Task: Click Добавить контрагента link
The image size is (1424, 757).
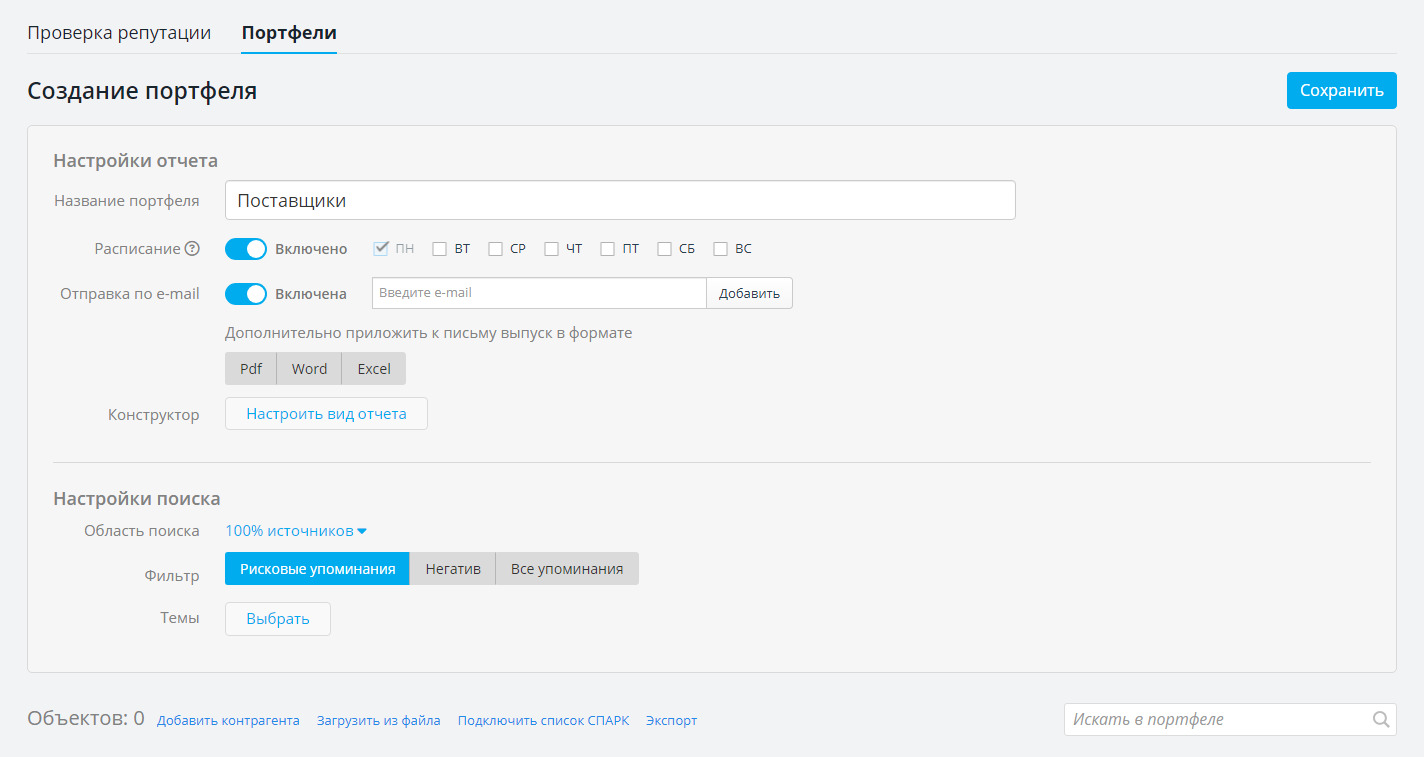Action: pos(228,720)
